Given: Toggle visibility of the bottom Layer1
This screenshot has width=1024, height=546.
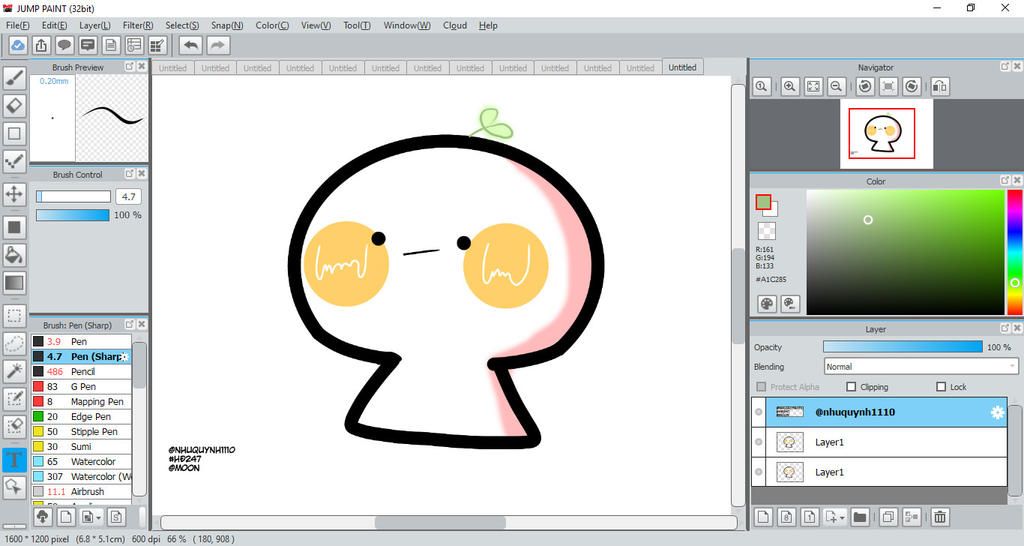Looking at the screenshot, I should coord(758,472).
